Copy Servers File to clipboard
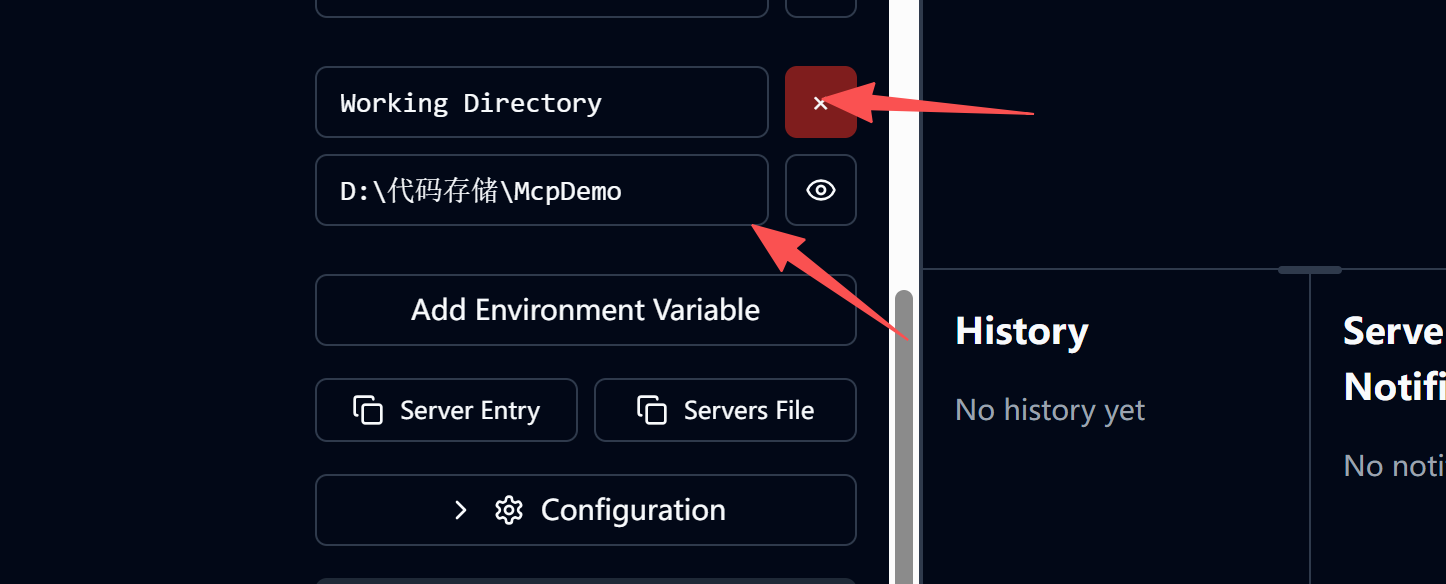 [725, 410]
